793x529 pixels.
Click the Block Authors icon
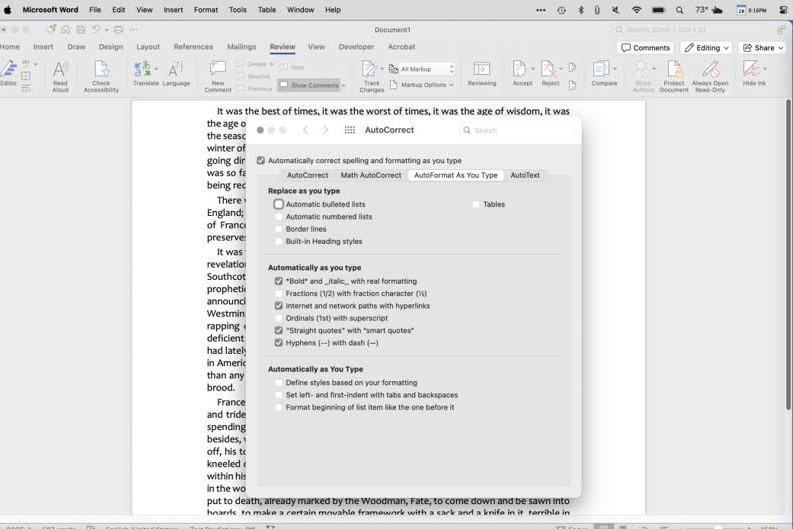click(x=642, y=69)
